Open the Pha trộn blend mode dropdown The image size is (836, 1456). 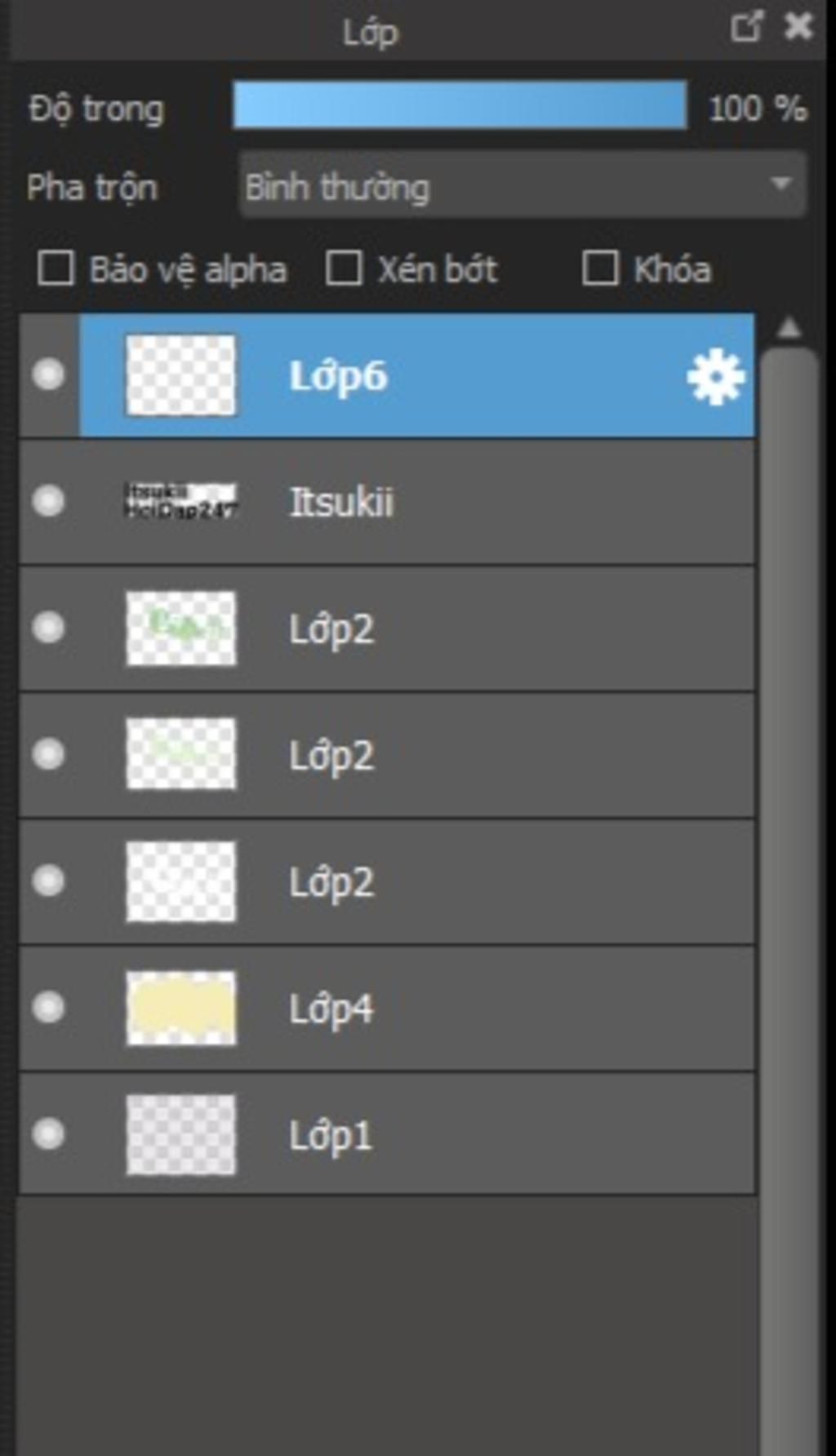(x=522, y=185)
